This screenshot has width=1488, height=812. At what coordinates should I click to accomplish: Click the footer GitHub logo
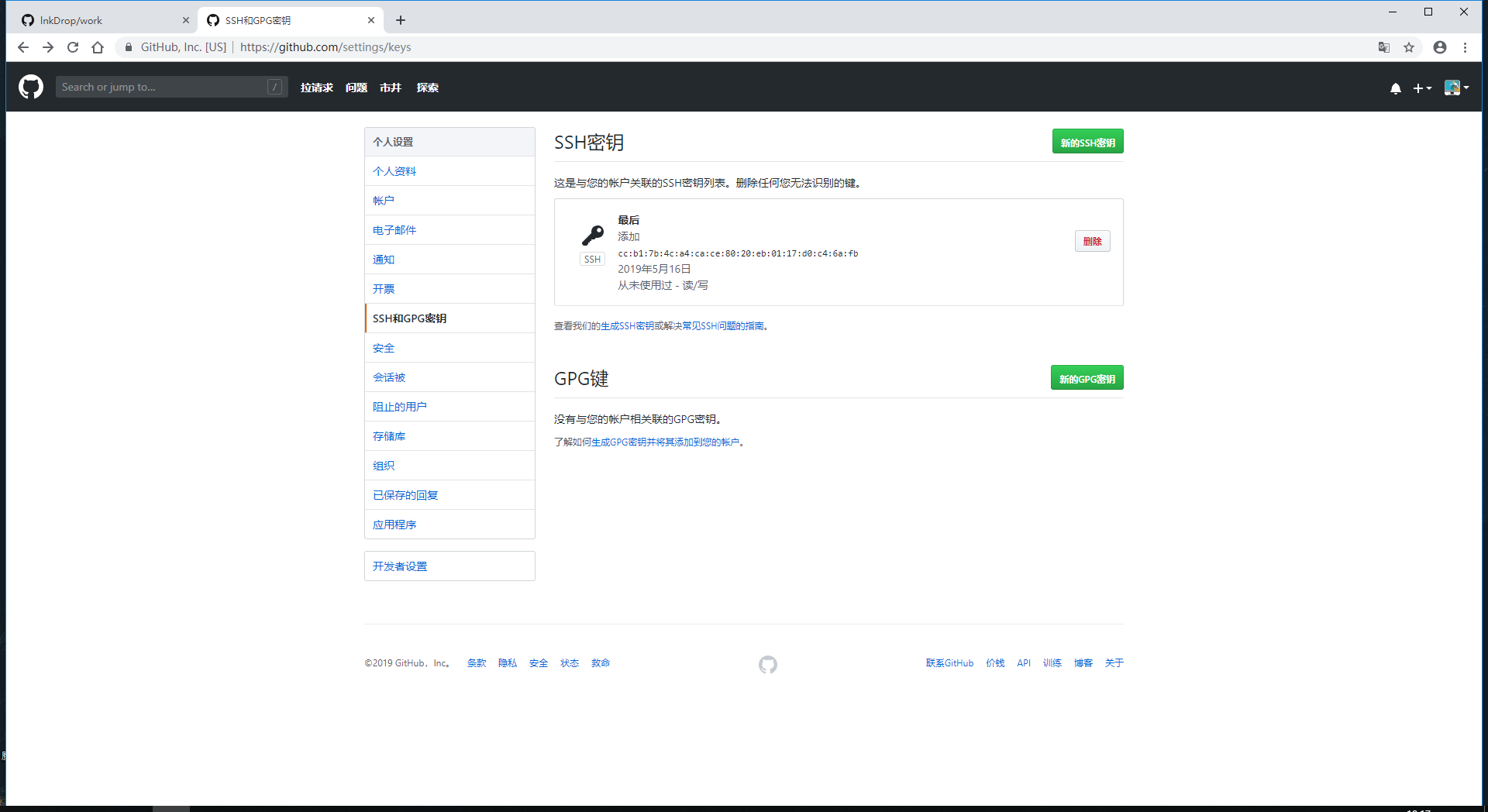pyautogui.click(x=768, y=665)
